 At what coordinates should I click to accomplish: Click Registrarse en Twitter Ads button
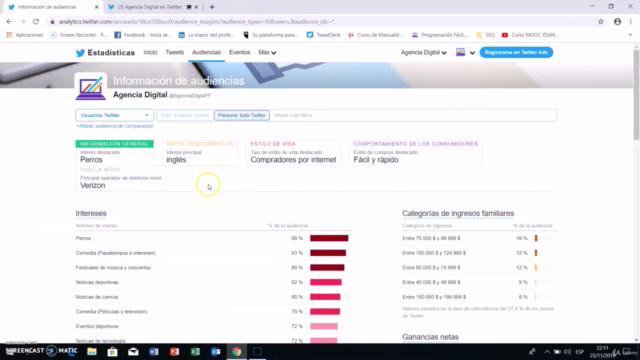516,52
